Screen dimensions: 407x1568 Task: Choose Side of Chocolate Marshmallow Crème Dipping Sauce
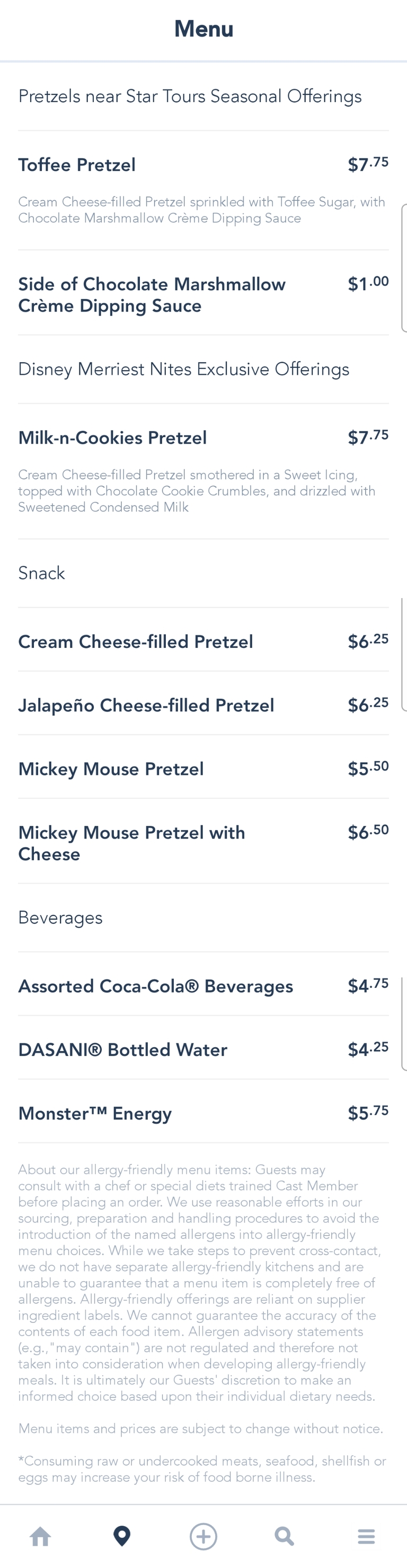point(152,295)
